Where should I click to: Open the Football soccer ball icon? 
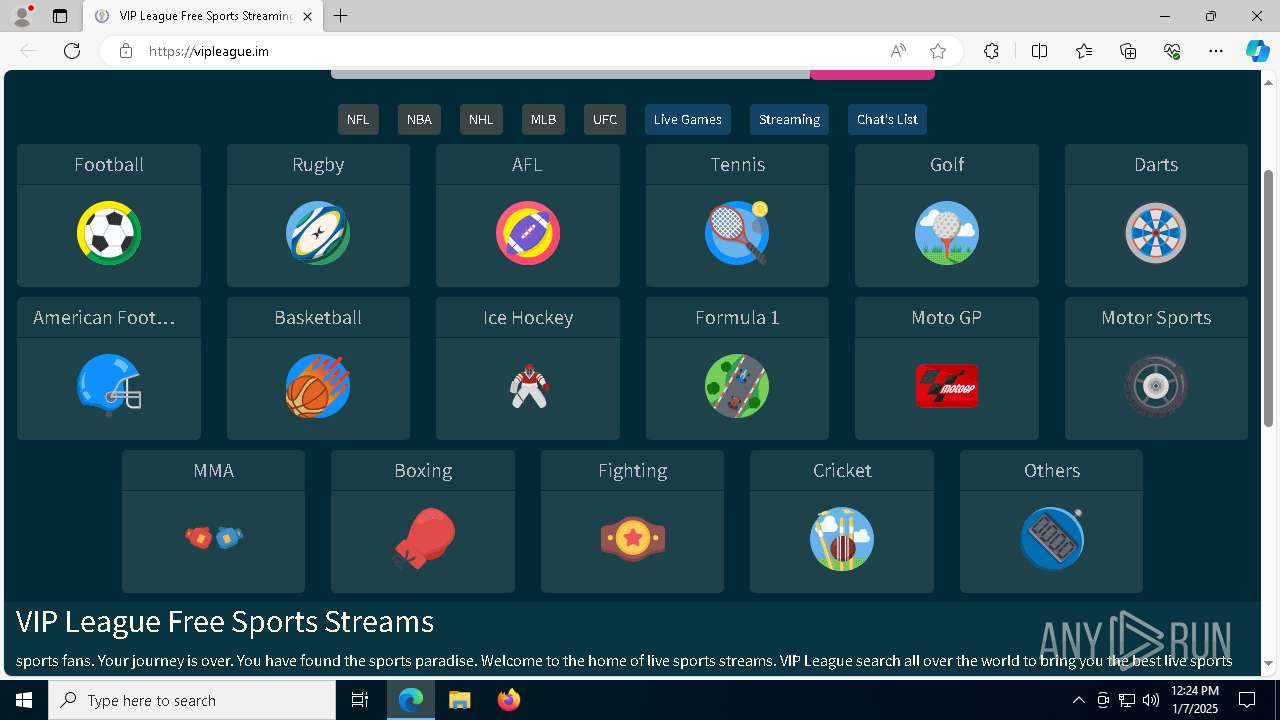click(x=109, y=233)
